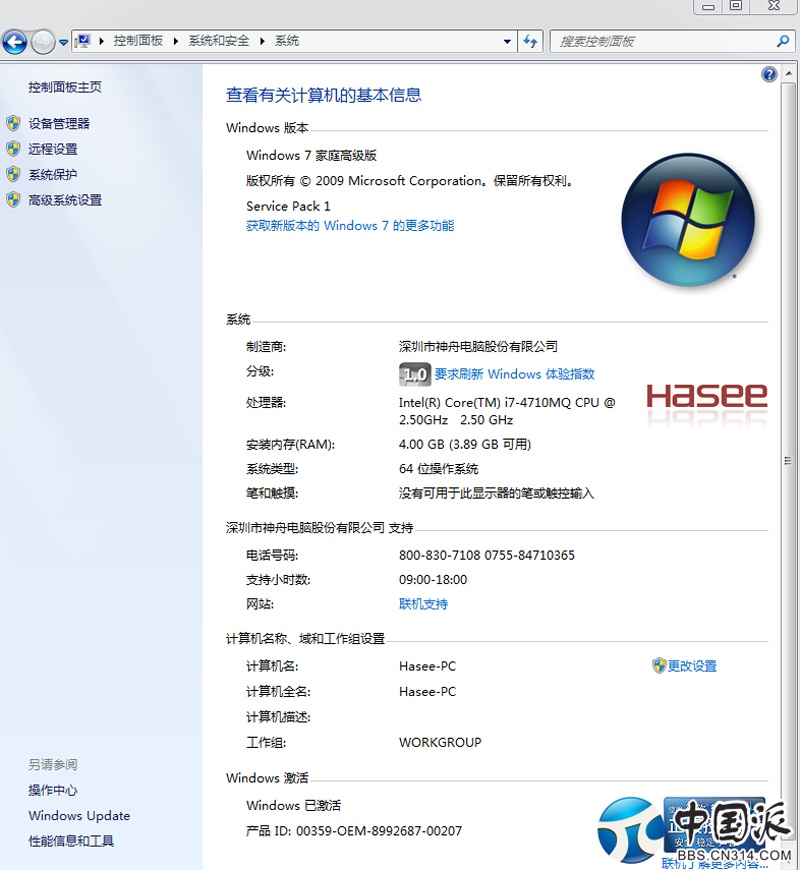The width and height of the screenshot is (800, 870).
Task: Click shield icon beside 更改设置
Action: [659, 665]
